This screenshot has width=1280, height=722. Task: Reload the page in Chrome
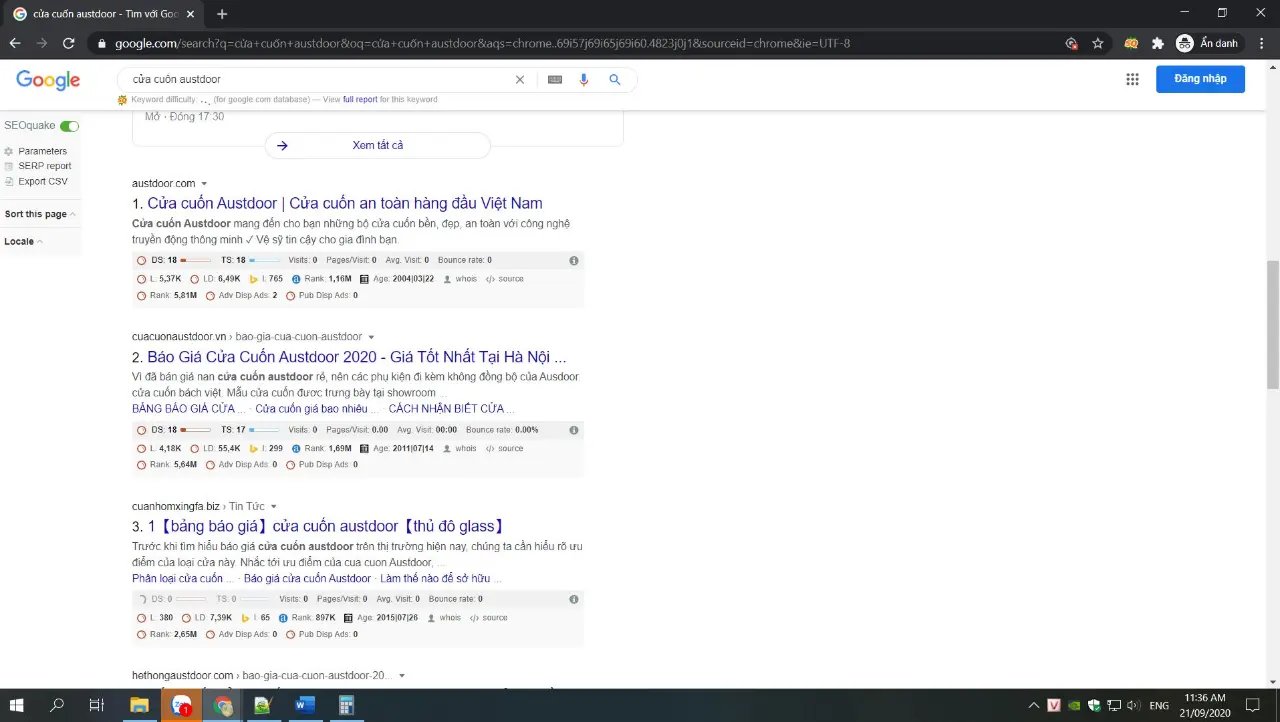68,43
